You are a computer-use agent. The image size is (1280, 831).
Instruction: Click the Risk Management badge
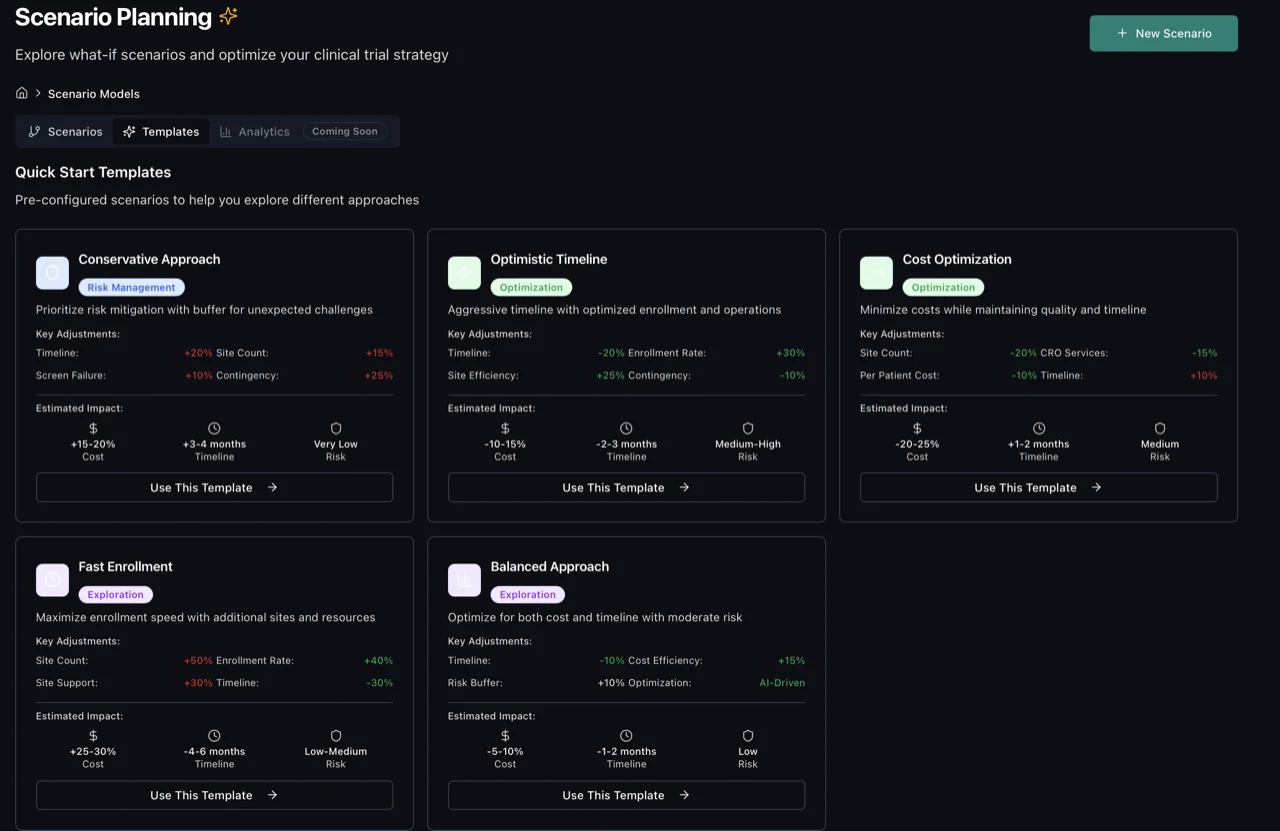(x=131, y=287)
